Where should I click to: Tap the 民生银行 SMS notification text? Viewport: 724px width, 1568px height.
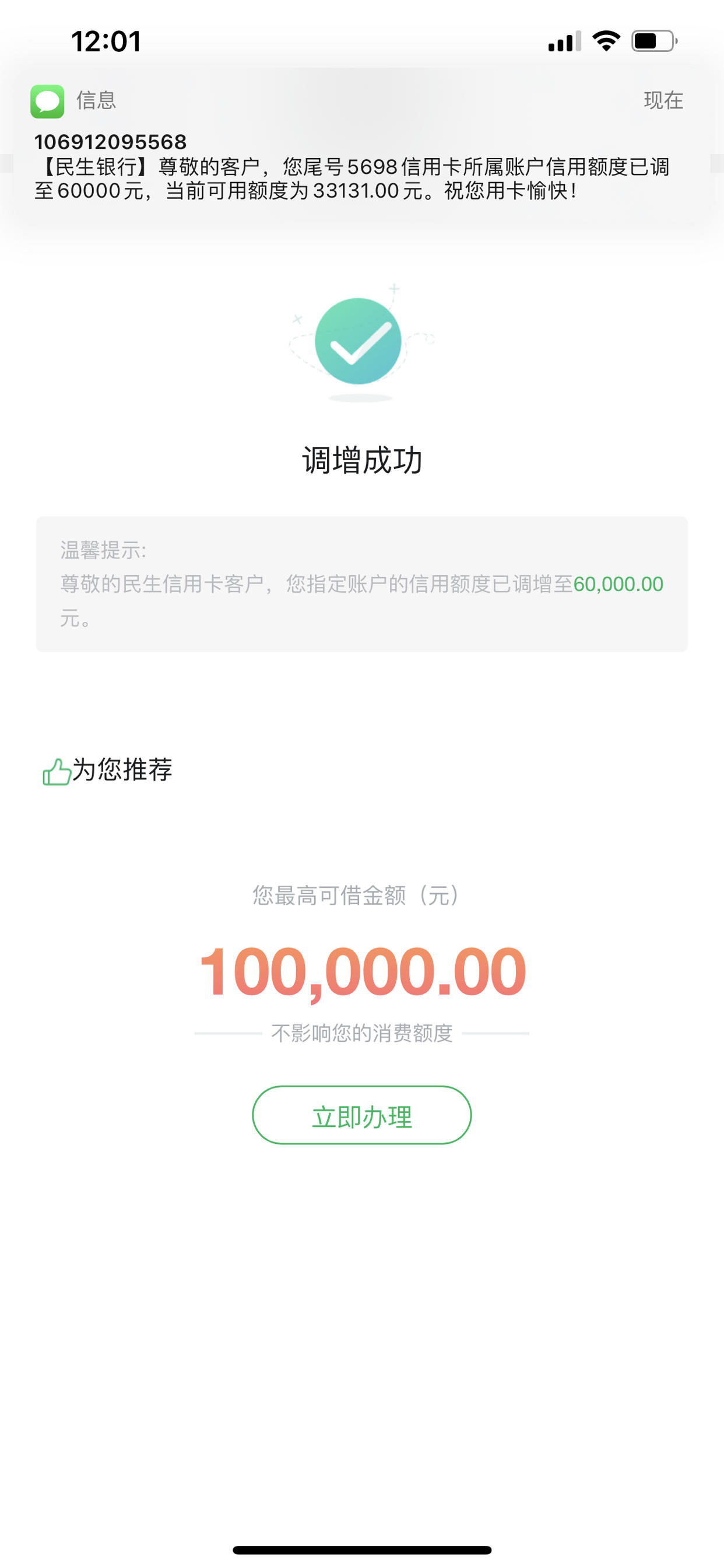pos(352,178)
